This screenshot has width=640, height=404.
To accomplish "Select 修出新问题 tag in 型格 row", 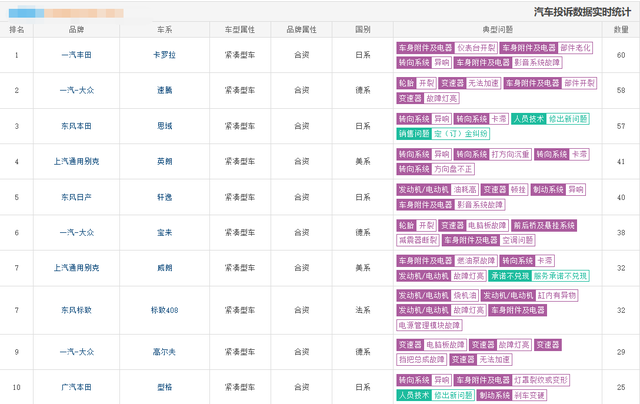I will click(x=453, y=395).
